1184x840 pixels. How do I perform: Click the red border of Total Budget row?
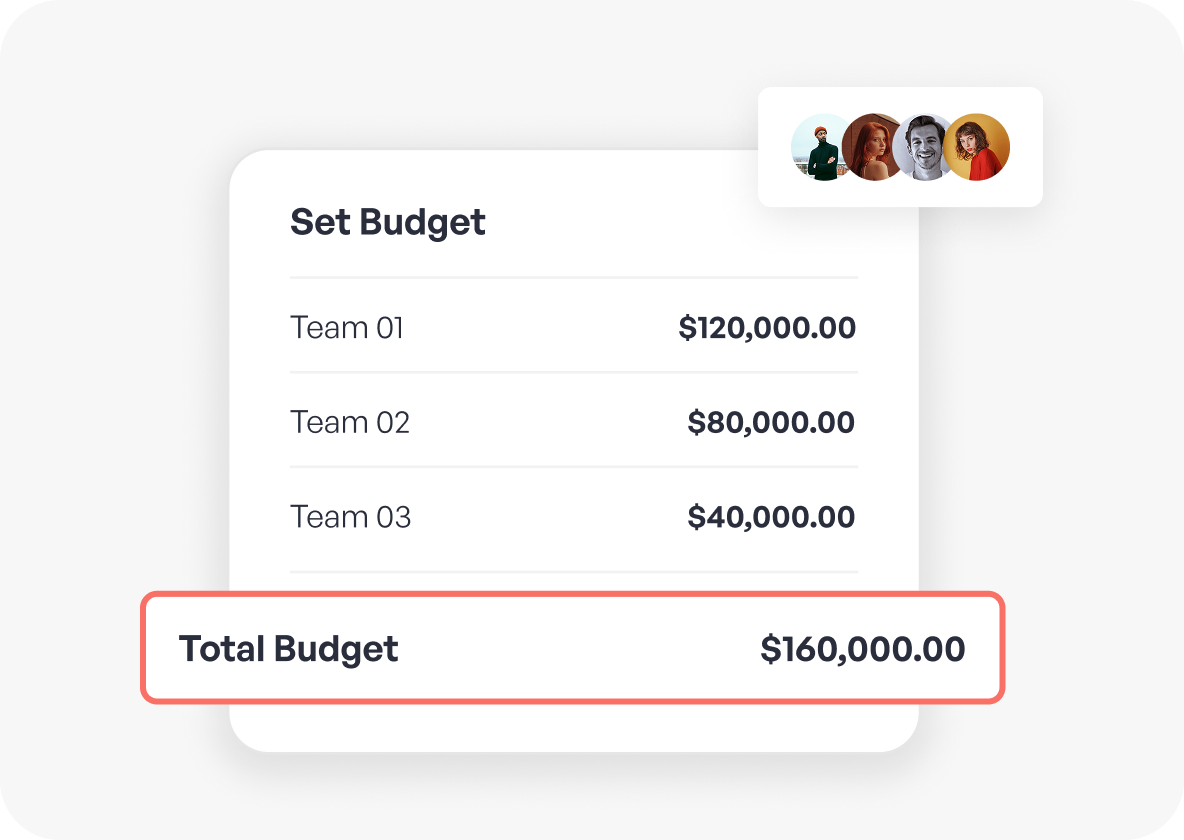coord(572,595)
